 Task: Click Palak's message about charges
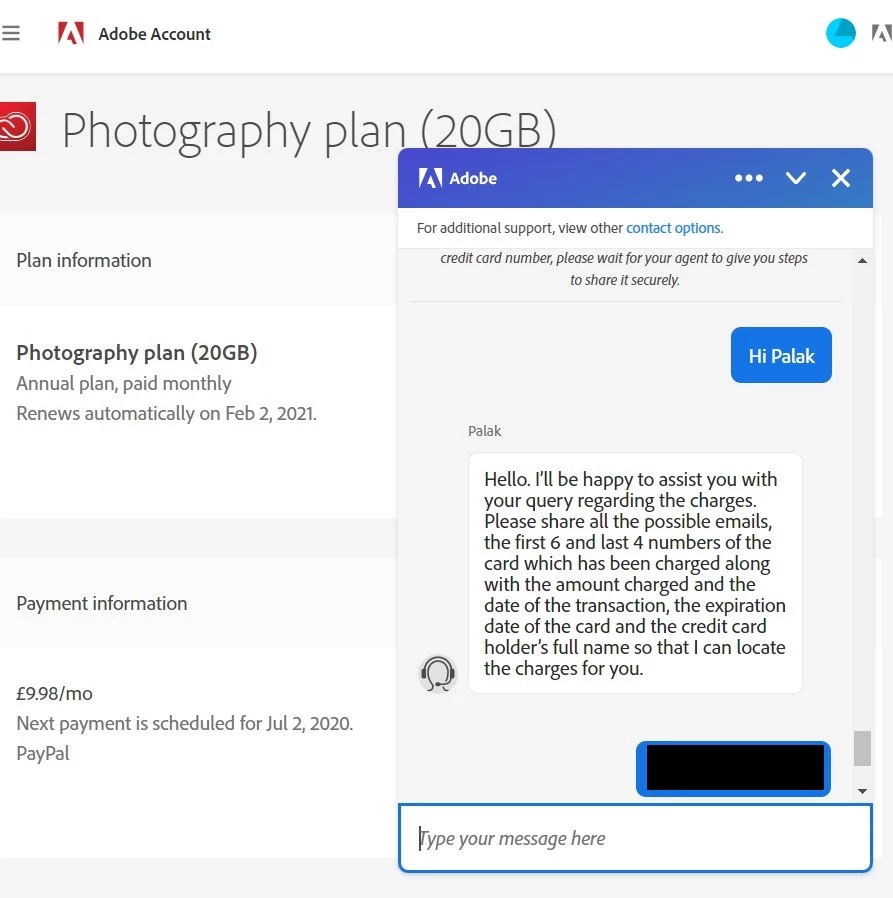point(635,573)
